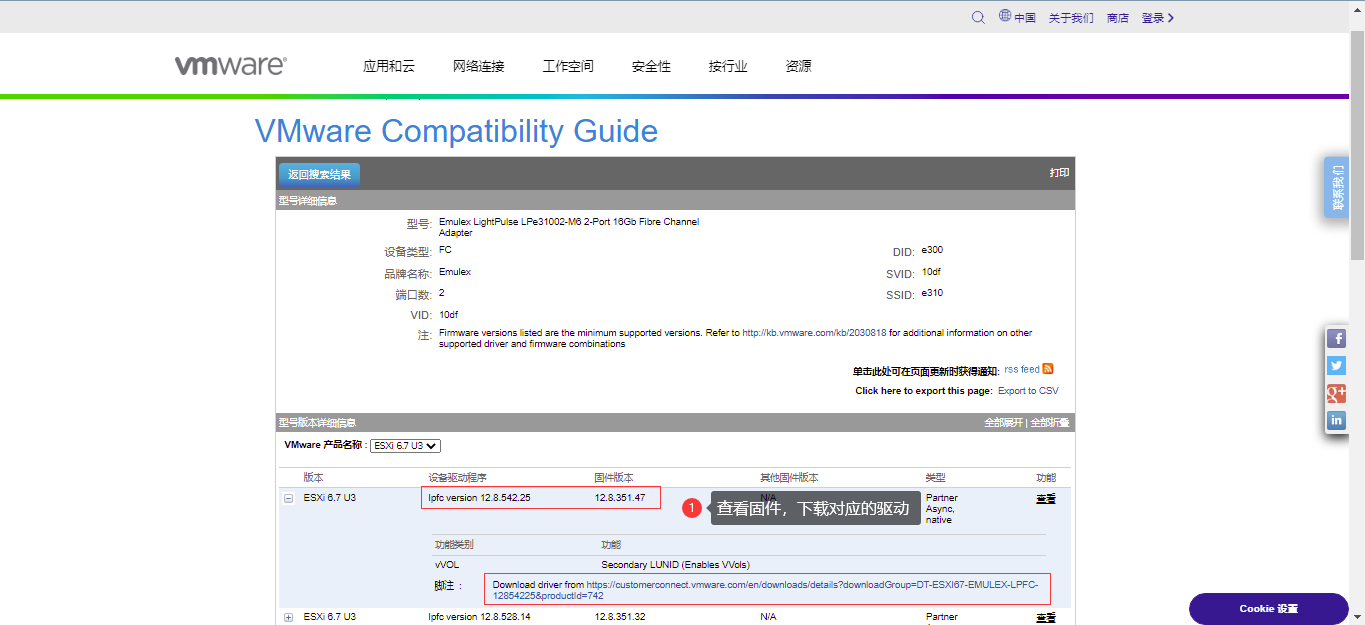The image size is (1365, 625).
Task: Click the 返回搜索结果 button
Action: 318,173
